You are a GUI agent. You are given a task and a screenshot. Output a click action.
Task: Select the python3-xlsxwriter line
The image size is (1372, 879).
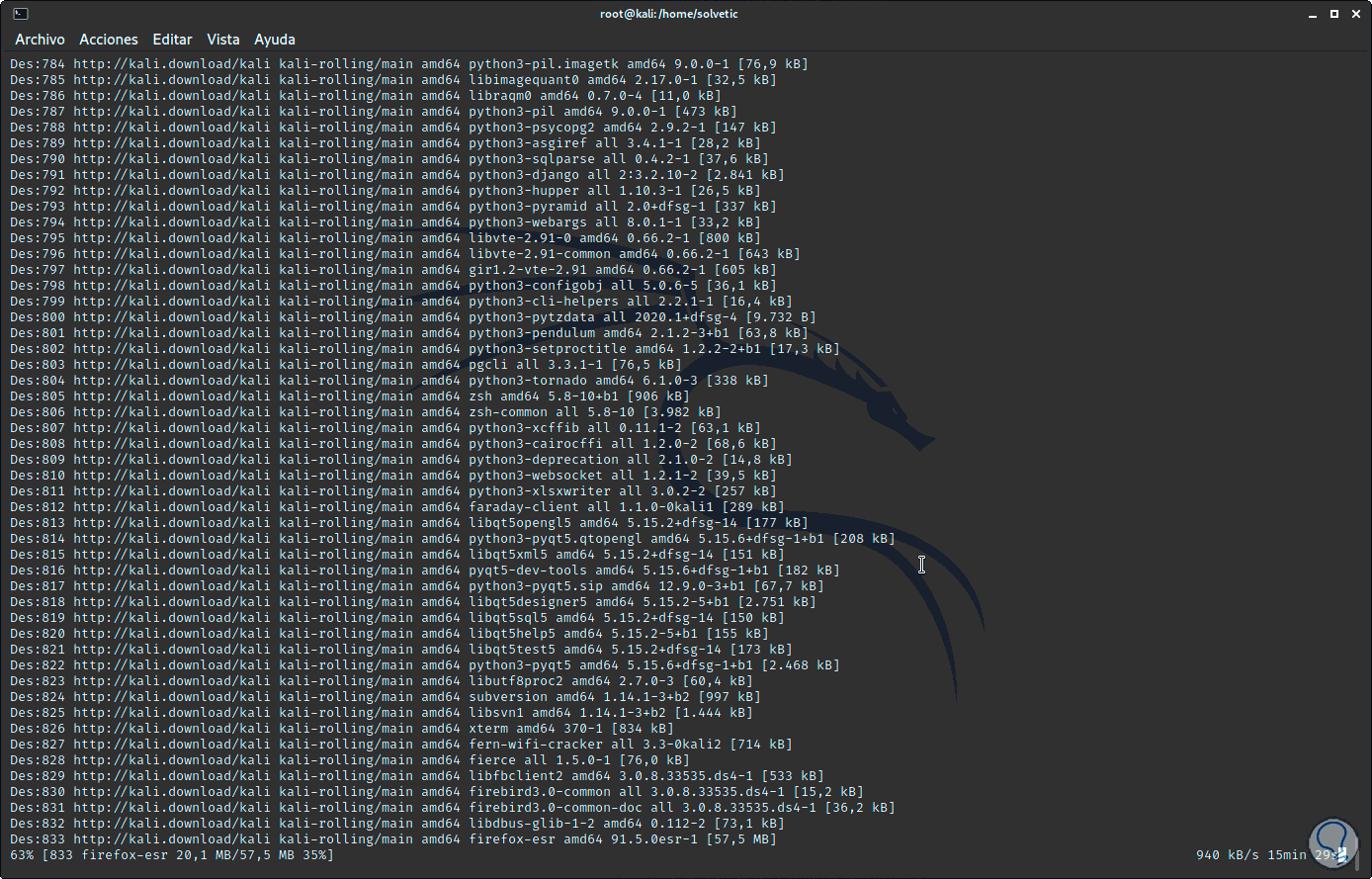[x=393, y=490]
